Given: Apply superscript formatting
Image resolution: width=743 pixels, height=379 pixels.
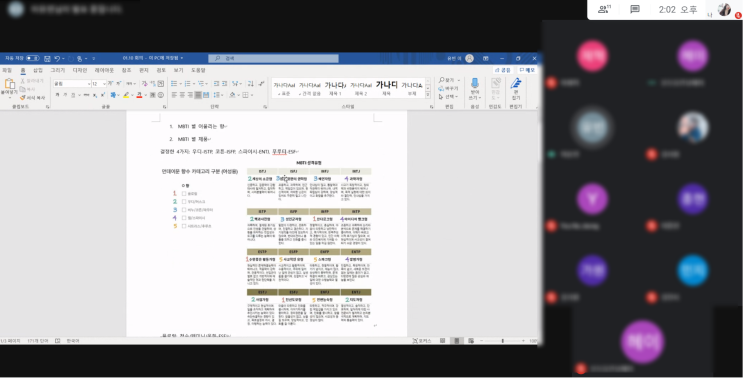Looking at the screenshot, I should pos(103,95).
